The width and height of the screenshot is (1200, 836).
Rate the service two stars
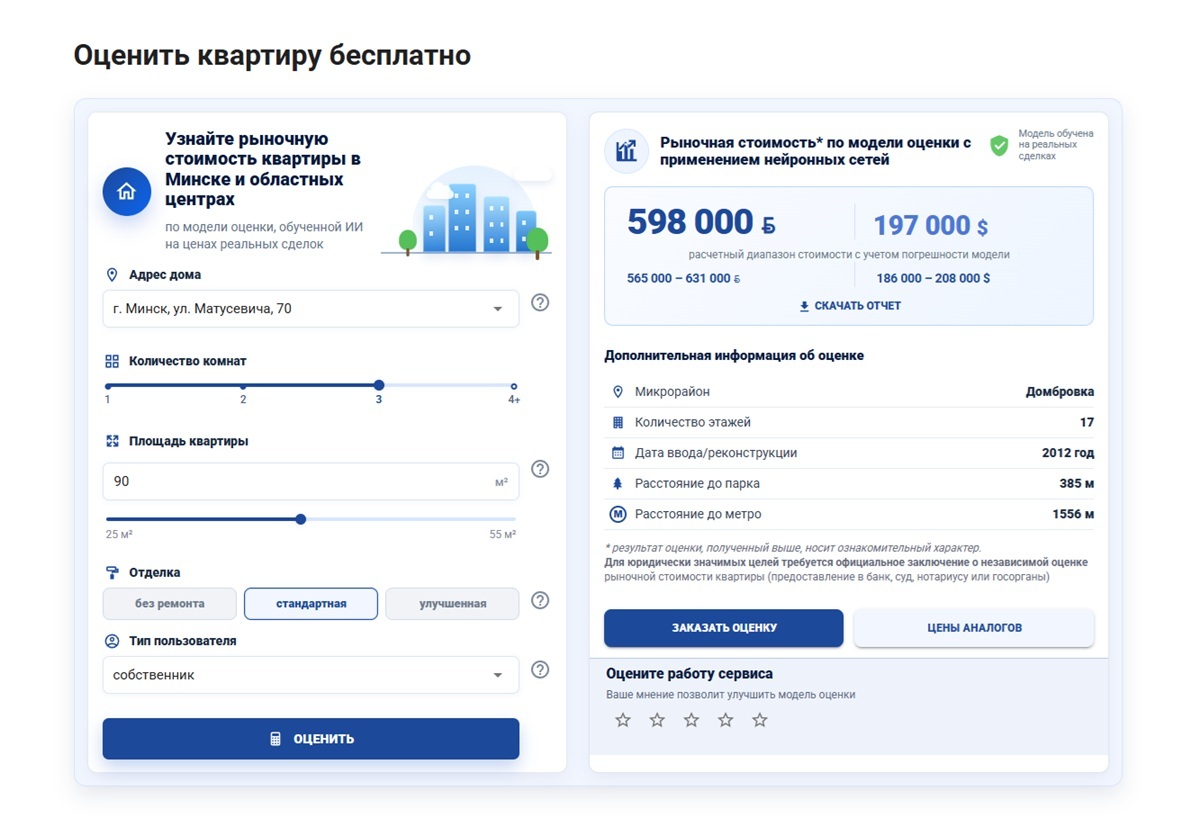657,720
